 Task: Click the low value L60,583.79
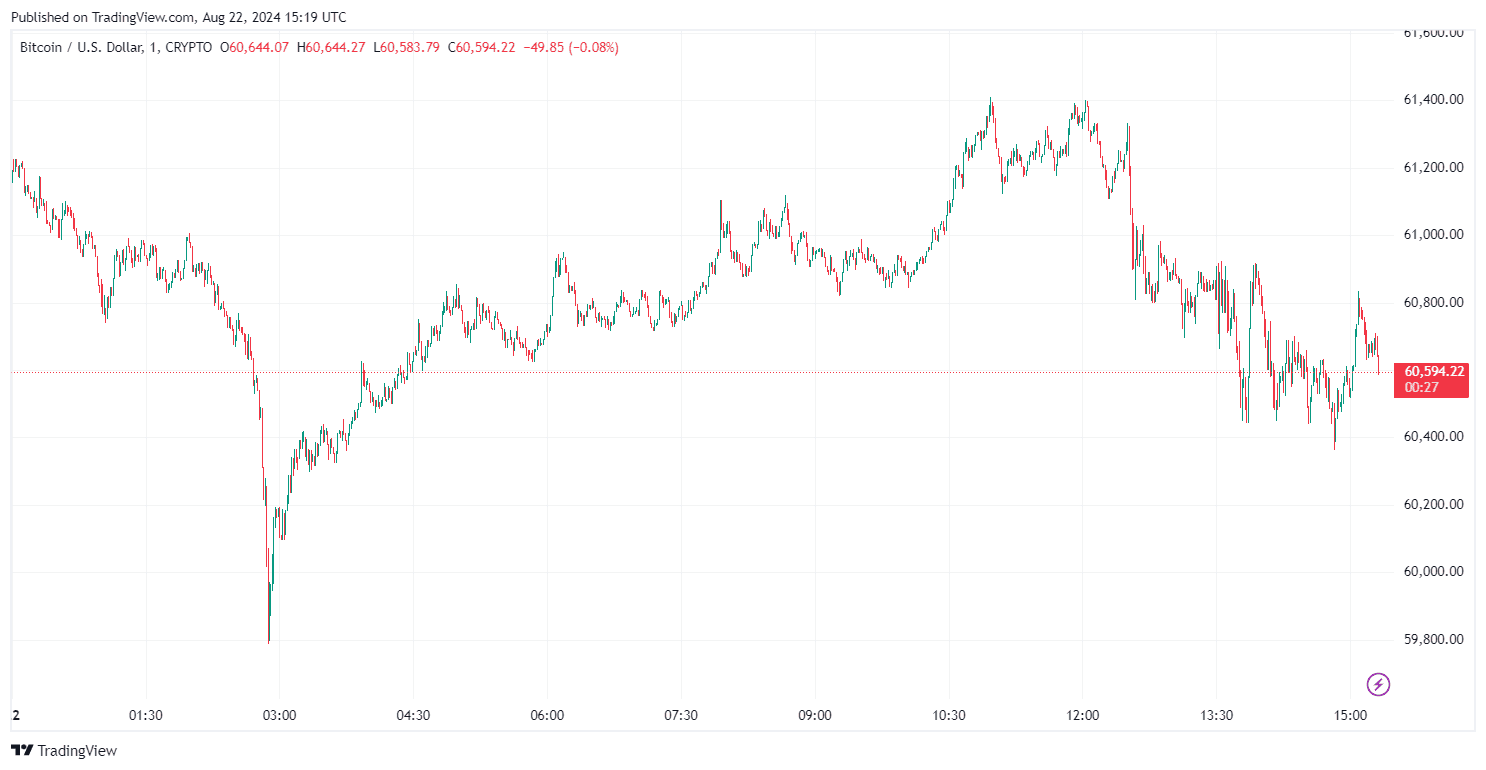tap(406, 47)
